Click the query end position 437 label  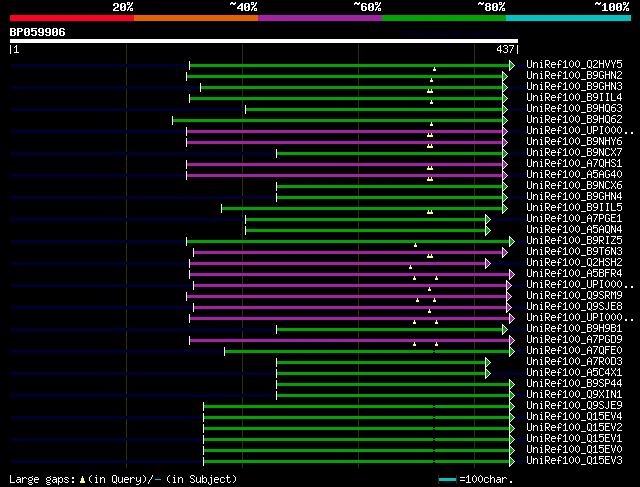(x=505, y=49)
